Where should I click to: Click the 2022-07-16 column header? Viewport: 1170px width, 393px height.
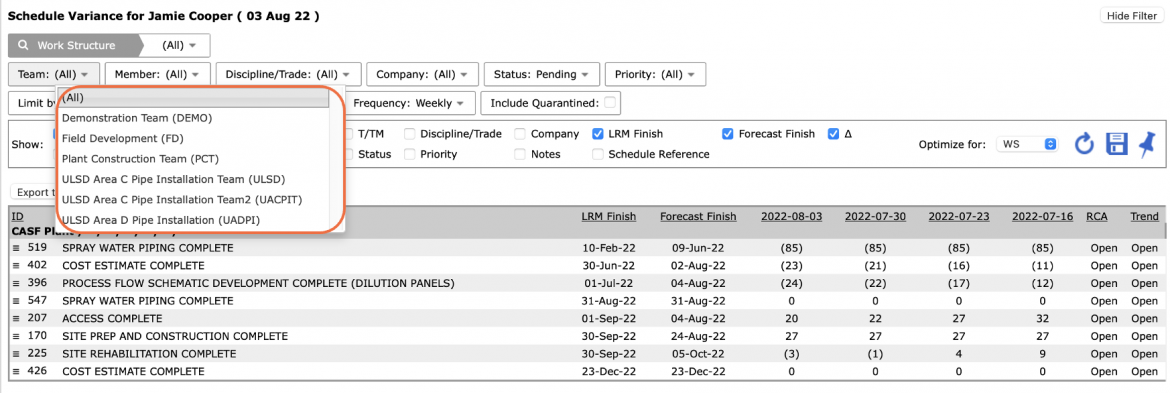[1042, 216]
